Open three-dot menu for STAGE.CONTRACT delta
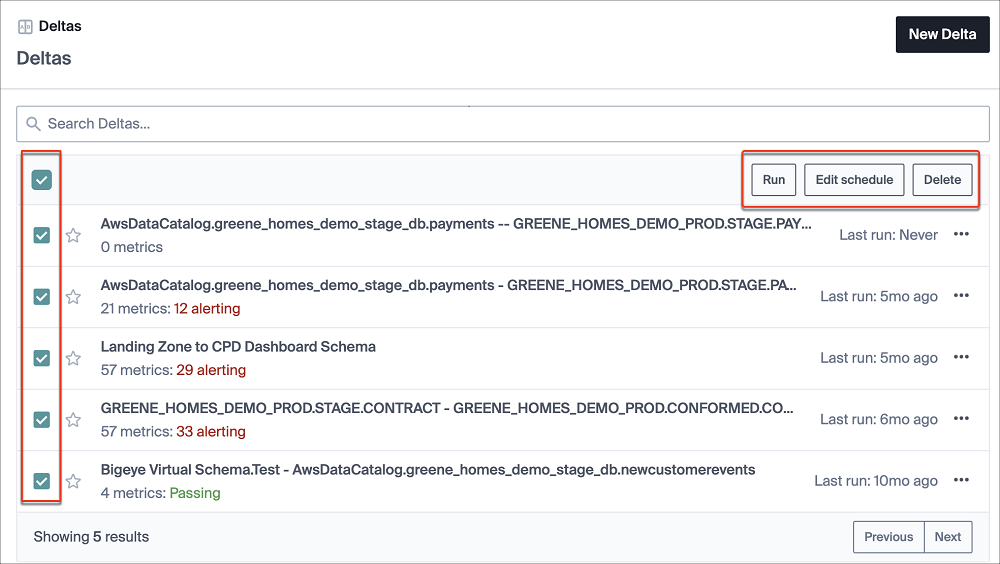The image size is (1000, 564). 961,419
